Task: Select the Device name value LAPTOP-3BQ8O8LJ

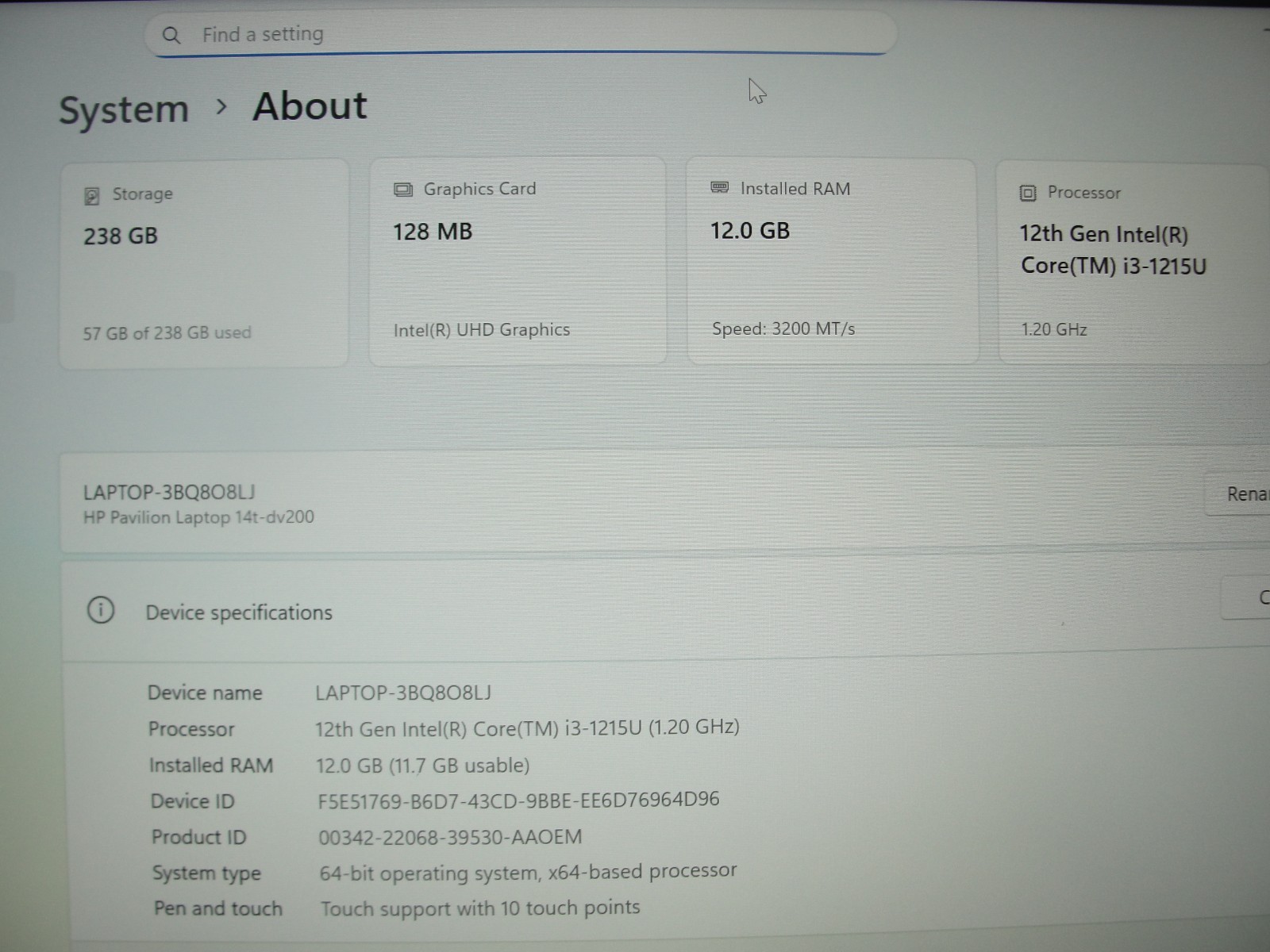Action: point(403,693)
